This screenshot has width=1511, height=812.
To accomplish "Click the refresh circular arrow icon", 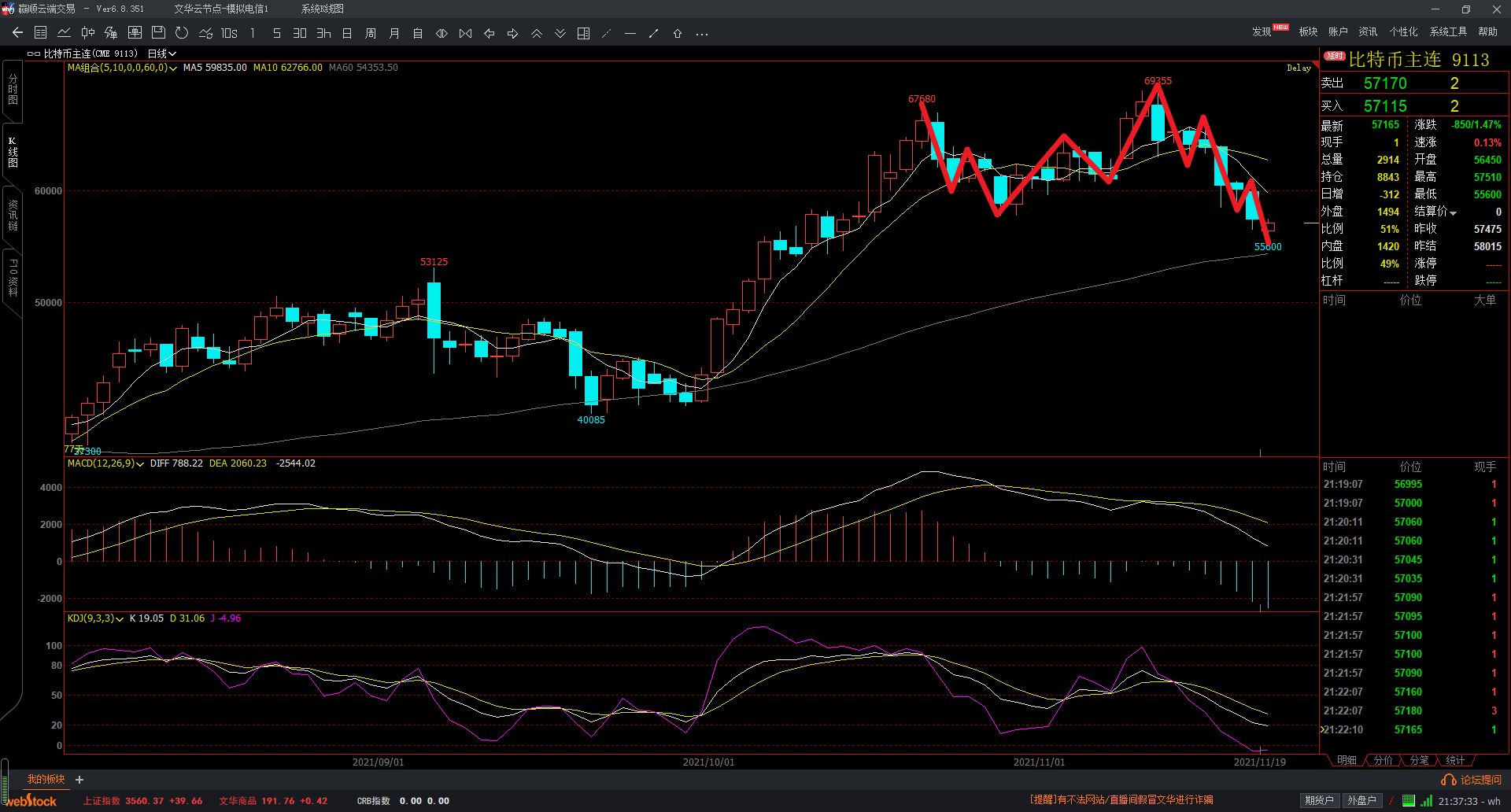I will pyautogui.click(x=182, y=33).
